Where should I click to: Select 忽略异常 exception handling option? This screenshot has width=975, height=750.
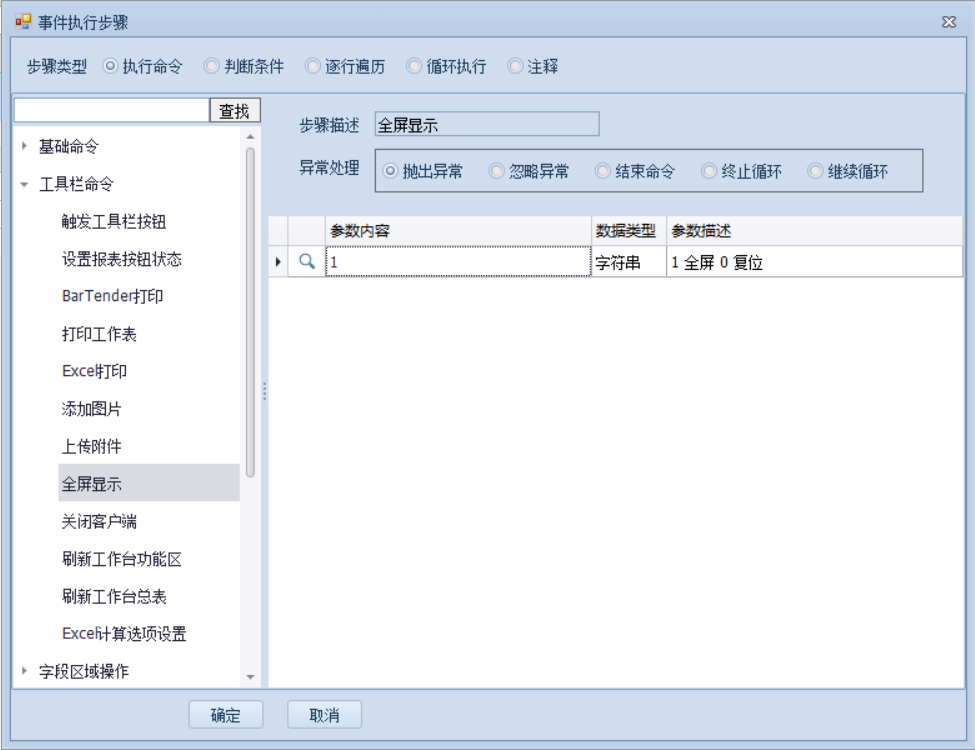click(x=496, y=171)
